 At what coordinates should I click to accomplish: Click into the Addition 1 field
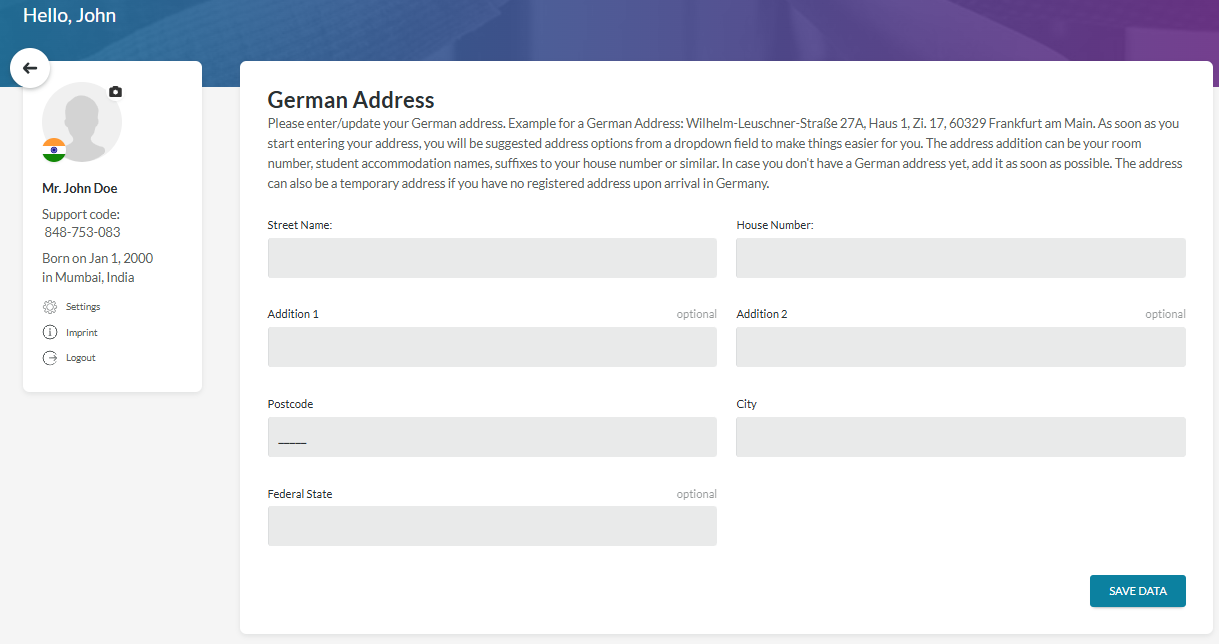click(x=492, y=347)
